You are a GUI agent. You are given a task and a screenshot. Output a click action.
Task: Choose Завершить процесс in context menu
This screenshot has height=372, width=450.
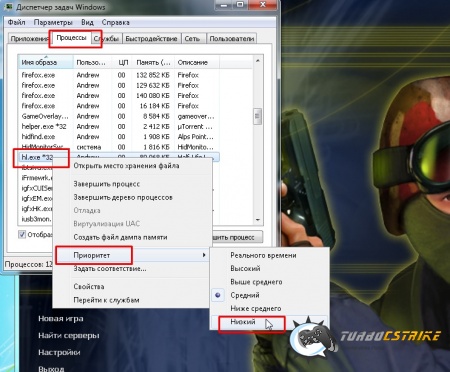pos(107,184)
